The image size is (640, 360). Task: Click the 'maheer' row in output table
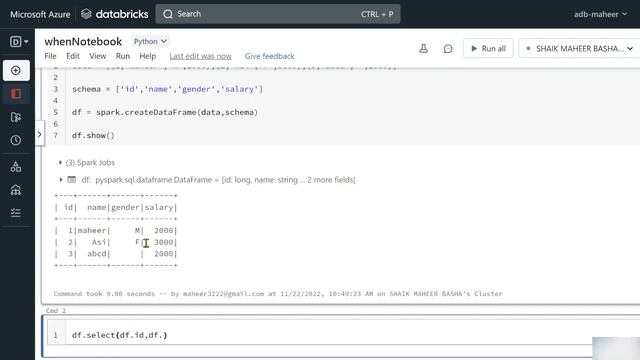tap(116, 231)
